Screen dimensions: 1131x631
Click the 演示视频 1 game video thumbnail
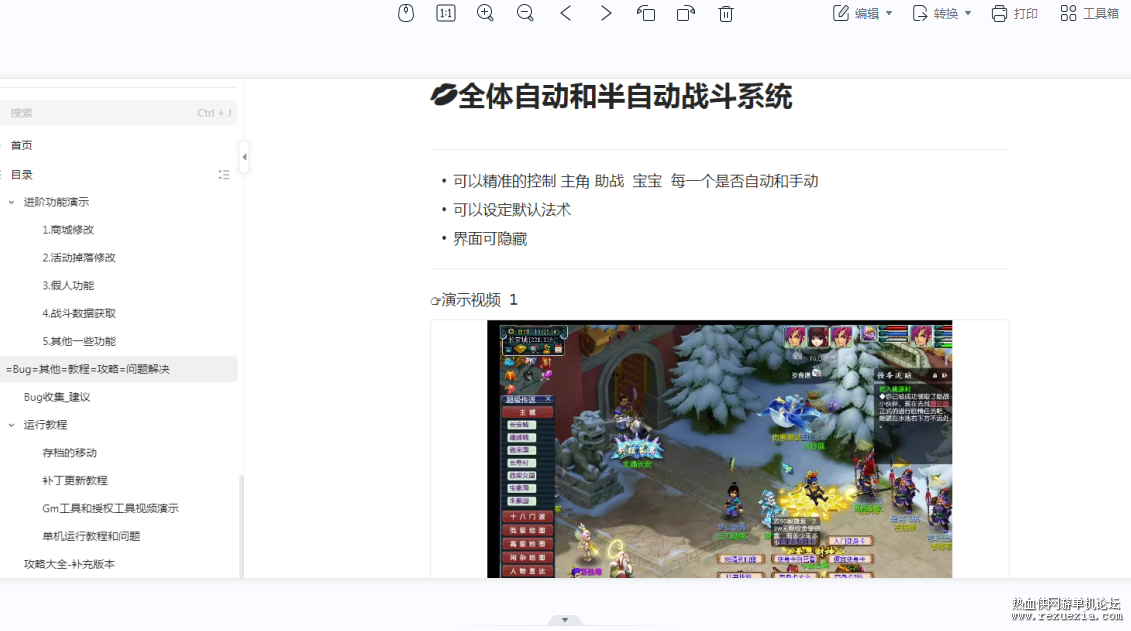point(719,449)
